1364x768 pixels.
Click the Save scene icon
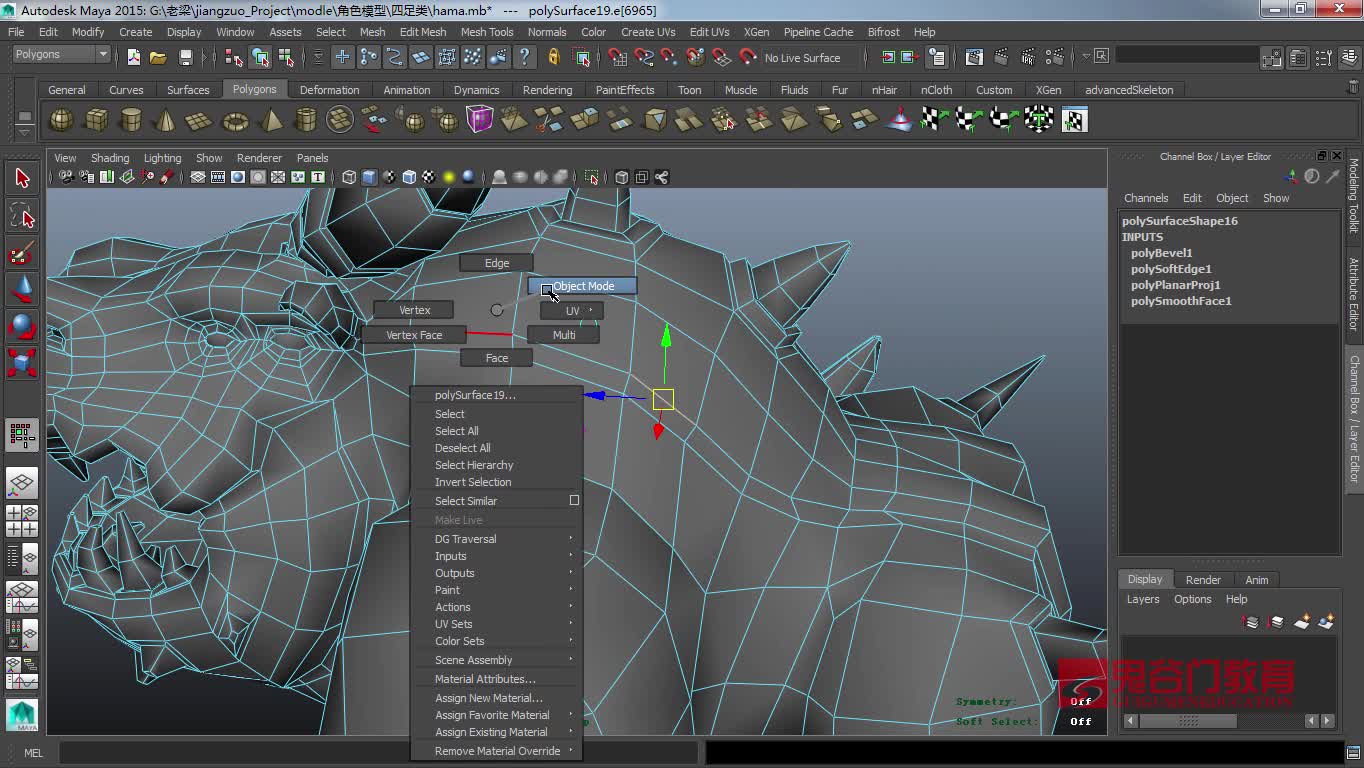click(x=185, y=58)
